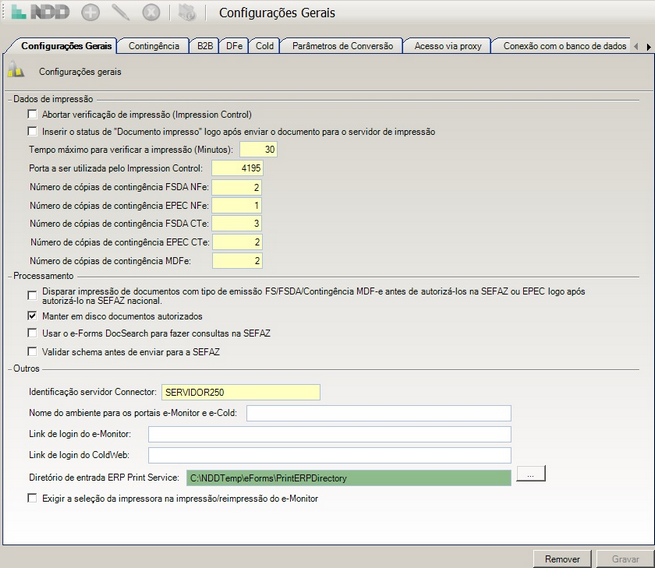
Task: Uncheck Manter em disco documentos autorizados
Action: pyautogui.click(x=33, y=315)
